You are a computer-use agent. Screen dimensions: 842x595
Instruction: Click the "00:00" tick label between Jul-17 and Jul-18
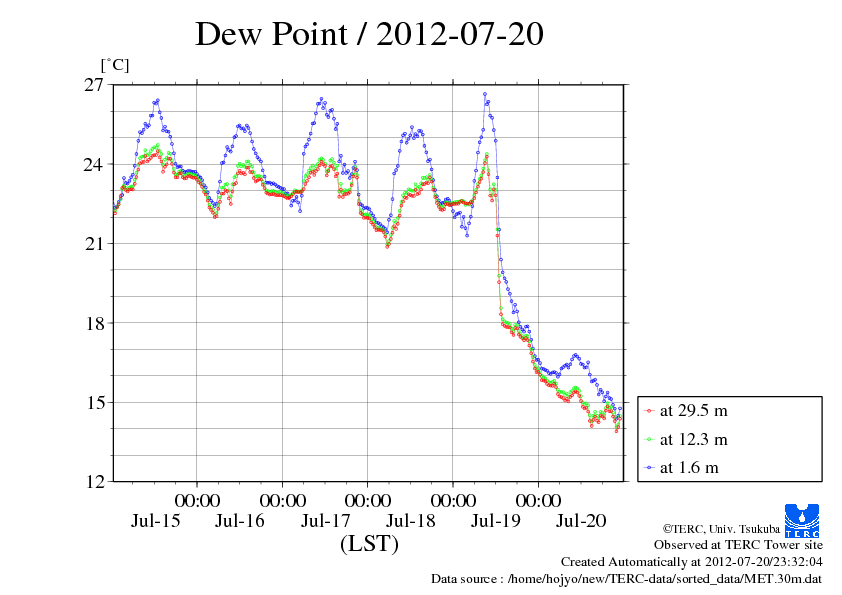tap(368, 500)
